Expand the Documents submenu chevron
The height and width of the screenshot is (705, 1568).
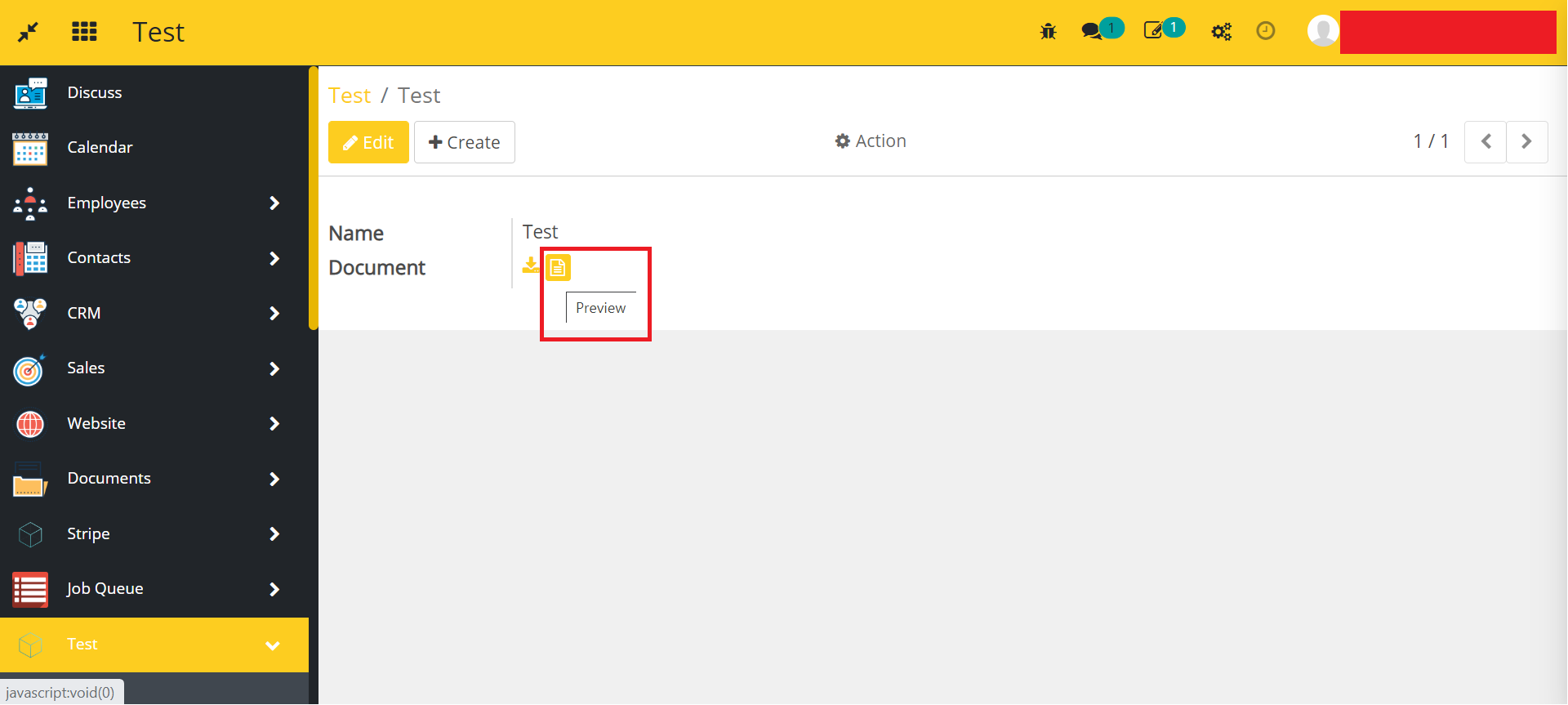pyautogui.click(x=274, y=479)
